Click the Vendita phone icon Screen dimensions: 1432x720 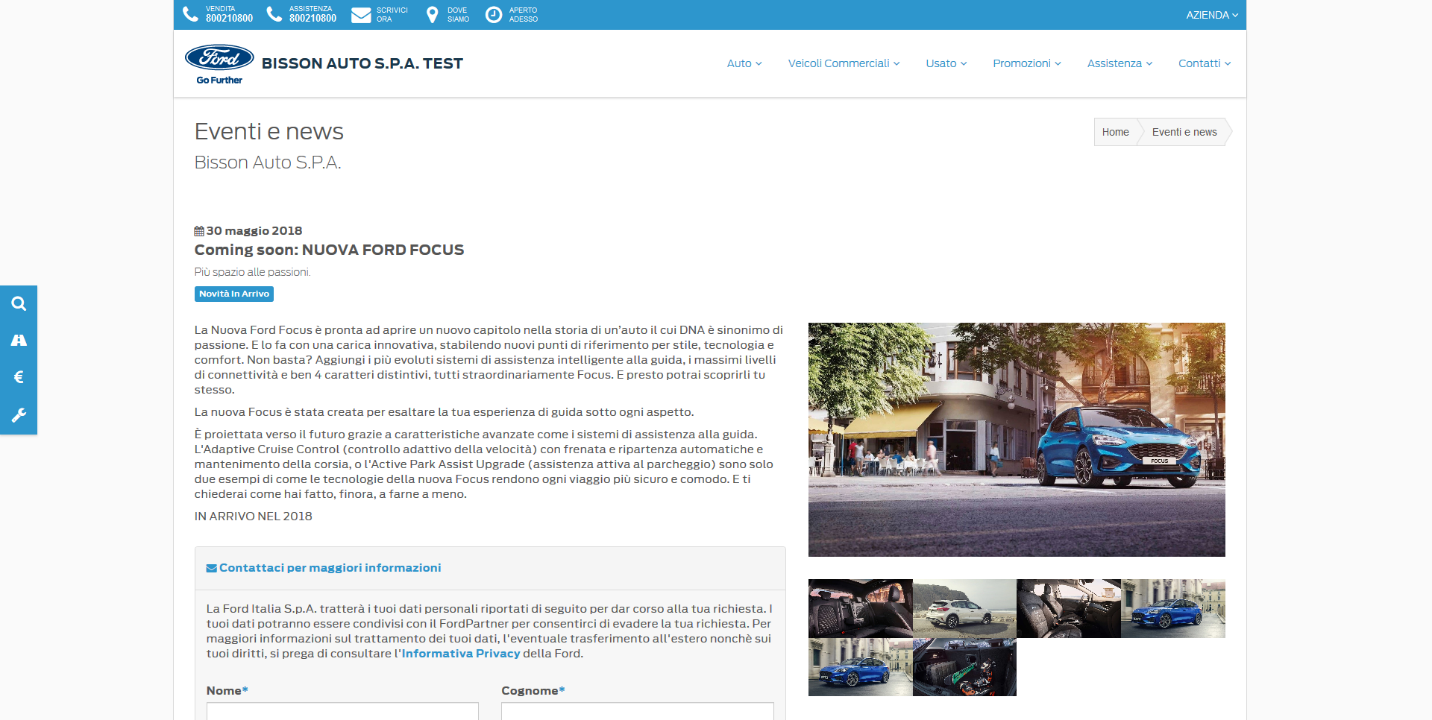click(190, 15)
